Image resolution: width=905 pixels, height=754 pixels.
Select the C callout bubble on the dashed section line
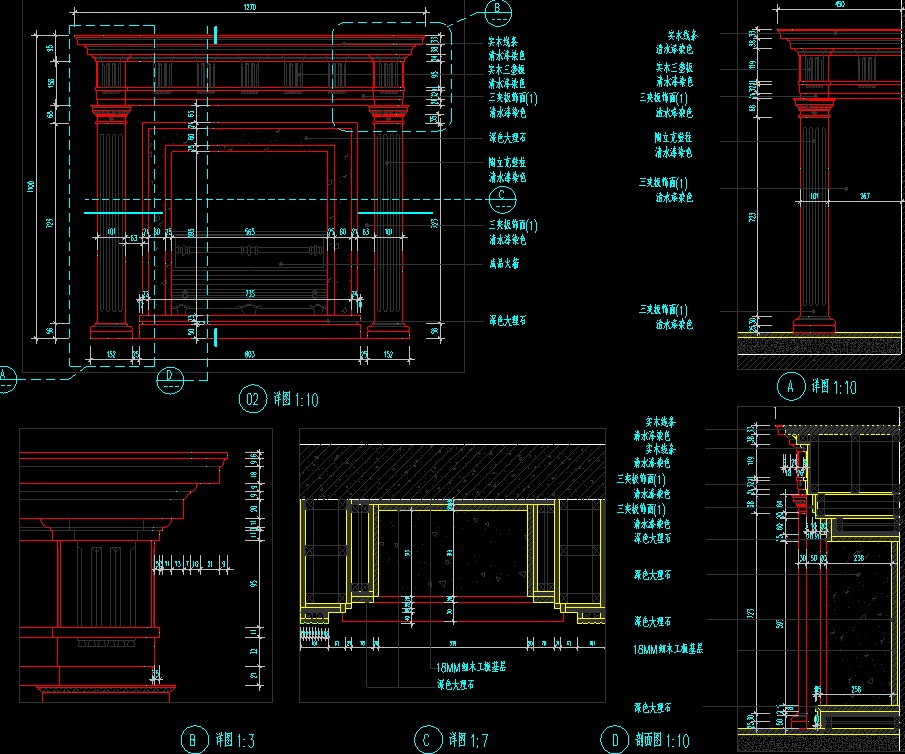[502, 199]
